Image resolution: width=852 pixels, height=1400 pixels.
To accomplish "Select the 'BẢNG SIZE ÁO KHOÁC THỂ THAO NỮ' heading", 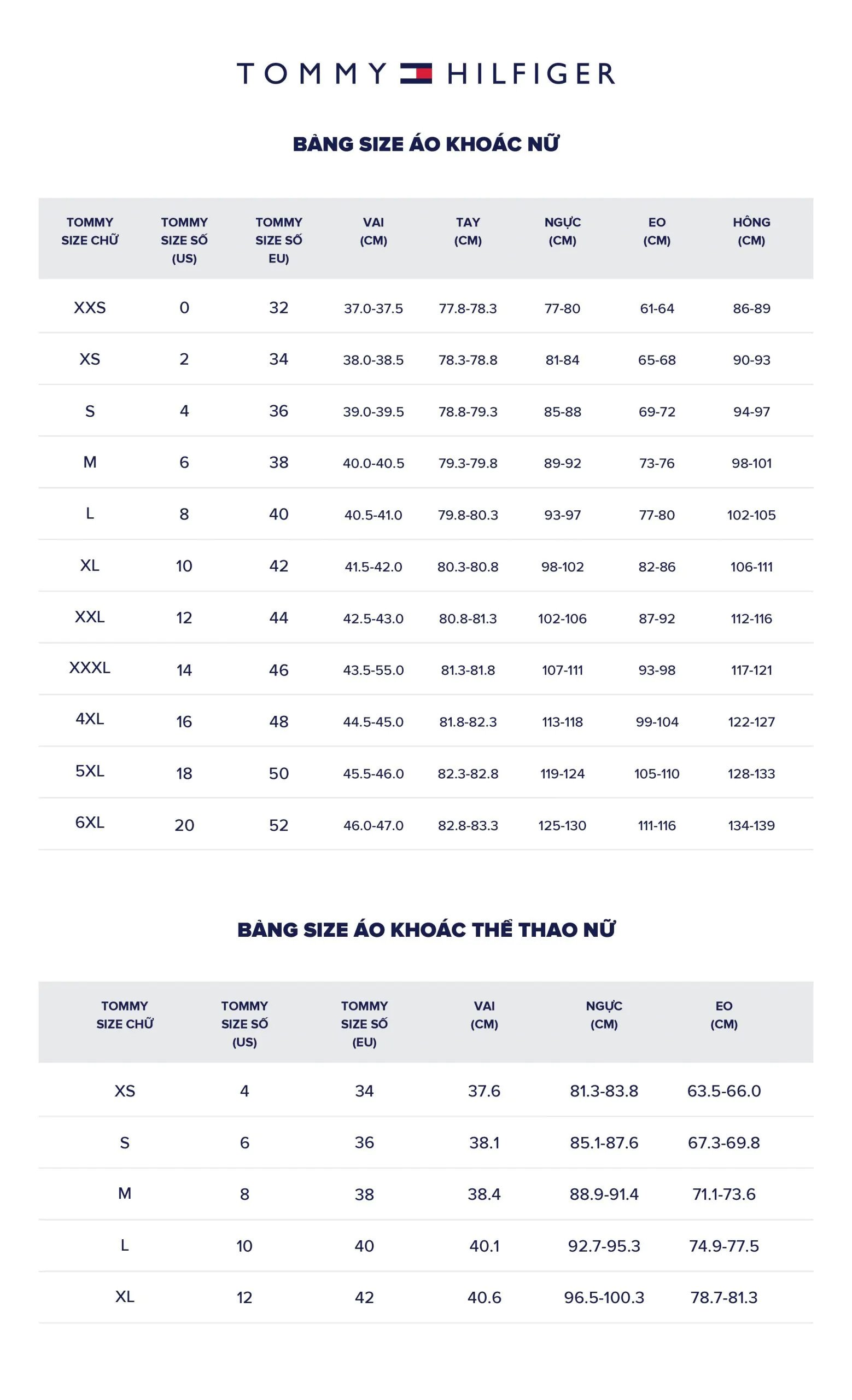I will [426, 930].
